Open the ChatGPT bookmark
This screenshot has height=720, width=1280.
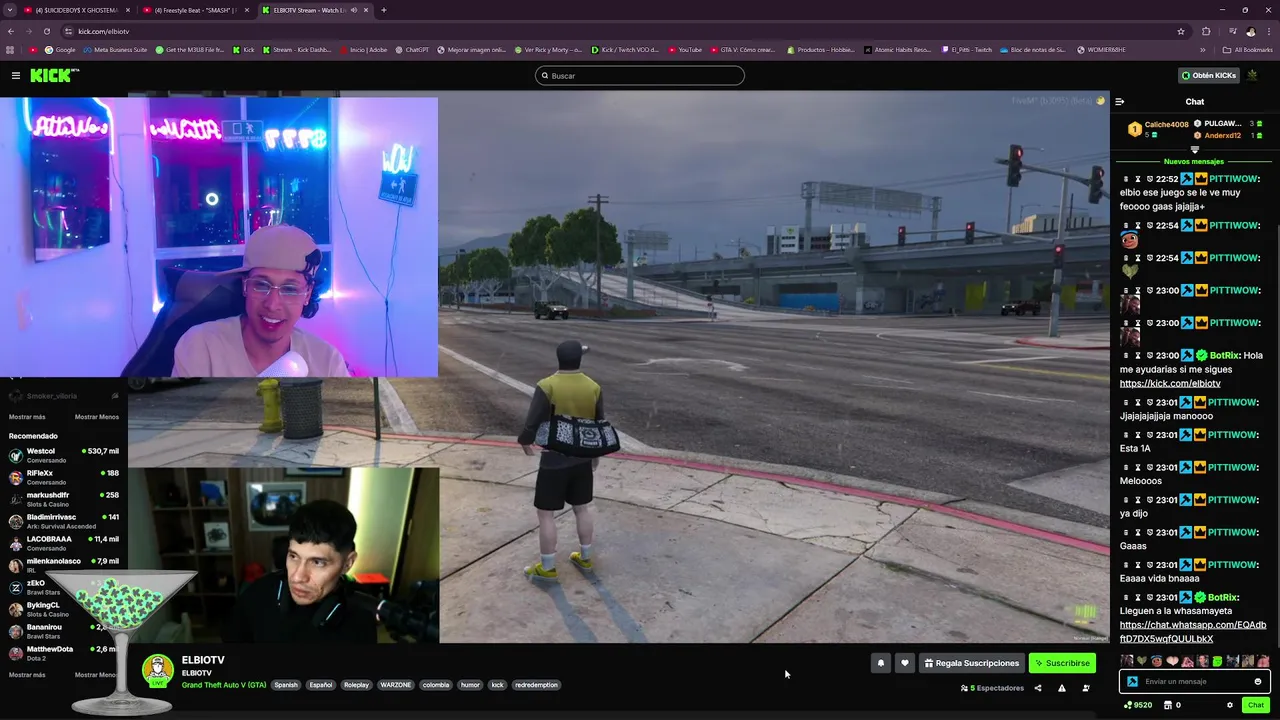[x=412, y=50]
